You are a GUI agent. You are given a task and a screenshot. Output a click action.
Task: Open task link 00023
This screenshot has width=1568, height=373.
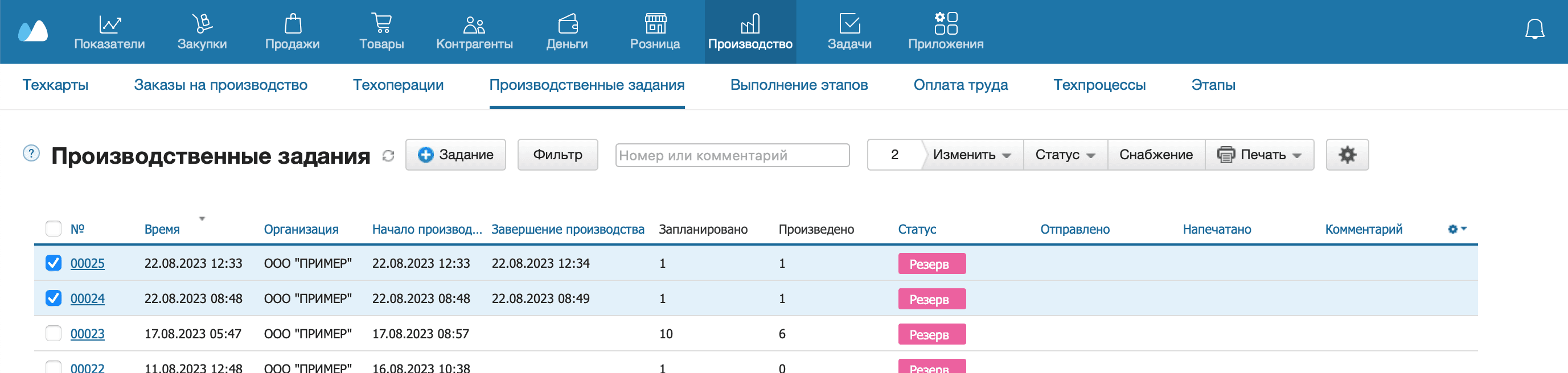88,334
